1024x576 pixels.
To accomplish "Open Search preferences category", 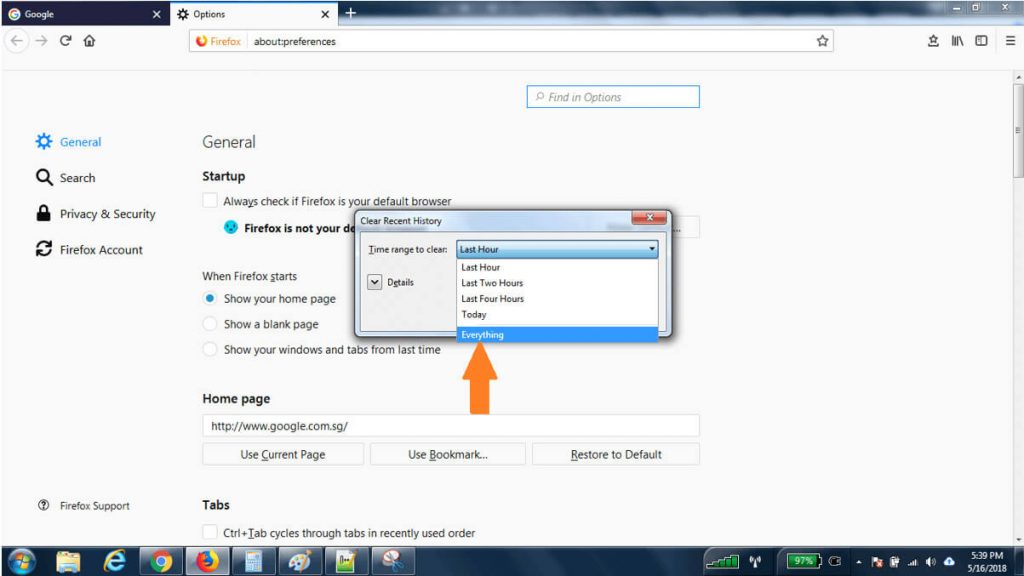I will (65, 178).
